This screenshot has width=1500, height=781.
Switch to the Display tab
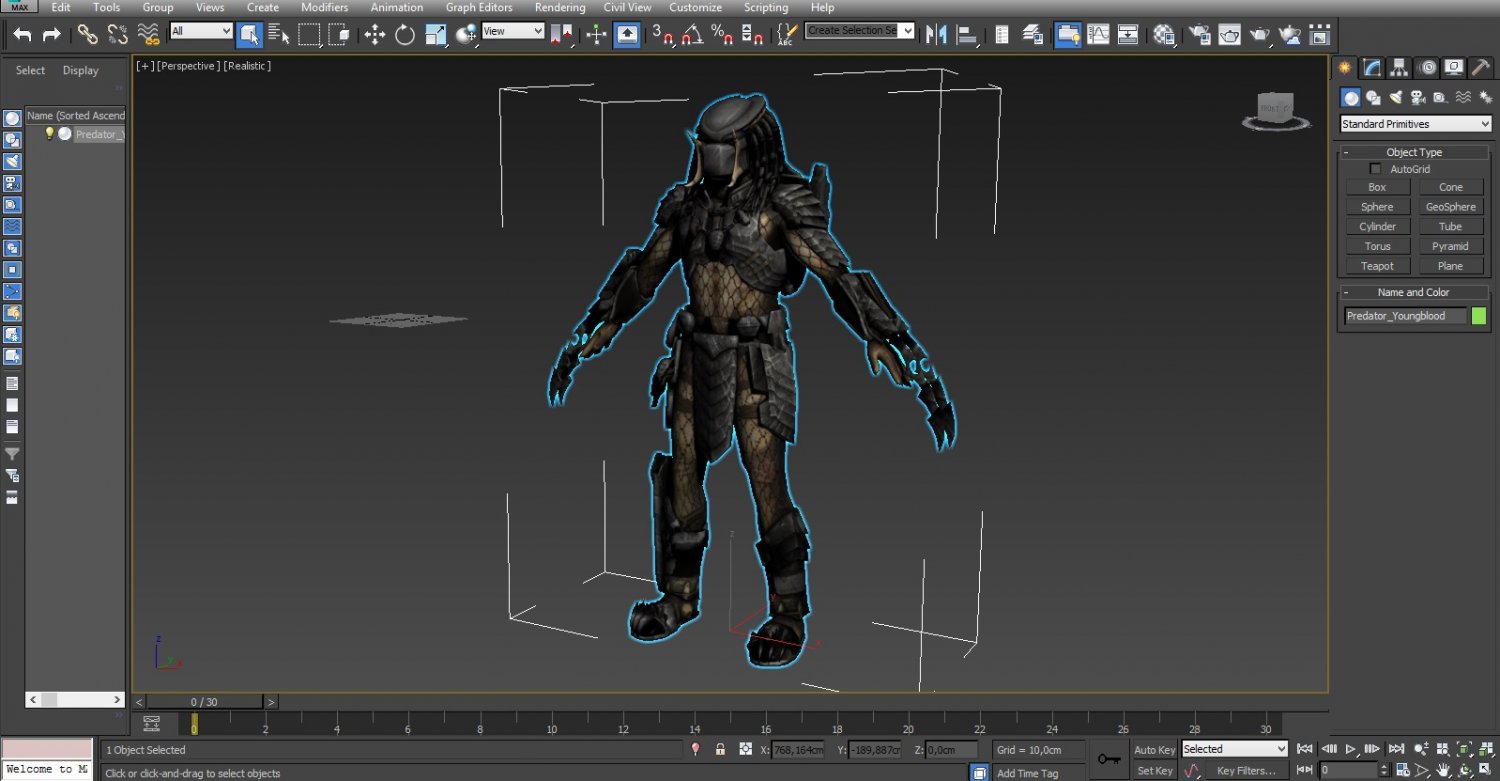[x=80, y=70]
